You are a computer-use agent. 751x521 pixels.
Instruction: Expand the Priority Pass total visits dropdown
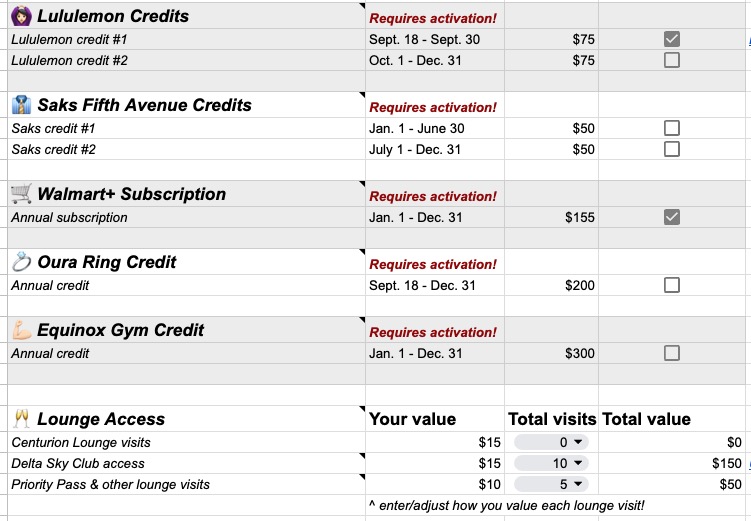pos(553,484)
